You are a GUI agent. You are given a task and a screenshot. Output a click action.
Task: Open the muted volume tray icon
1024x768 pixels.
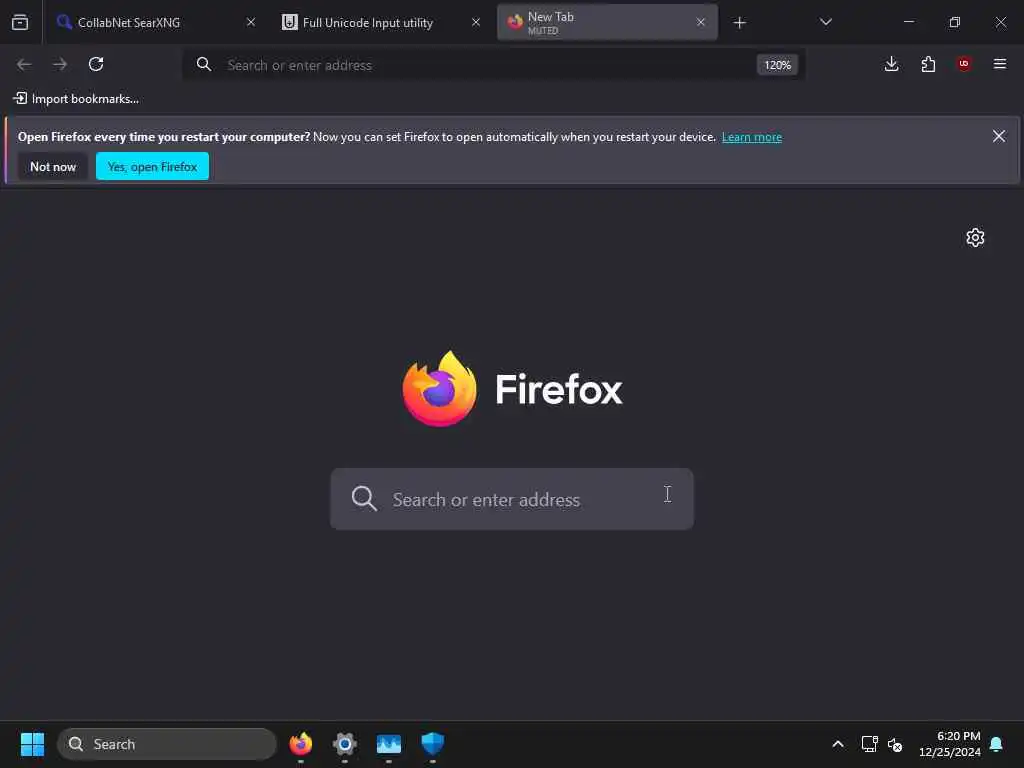(895, 744)
